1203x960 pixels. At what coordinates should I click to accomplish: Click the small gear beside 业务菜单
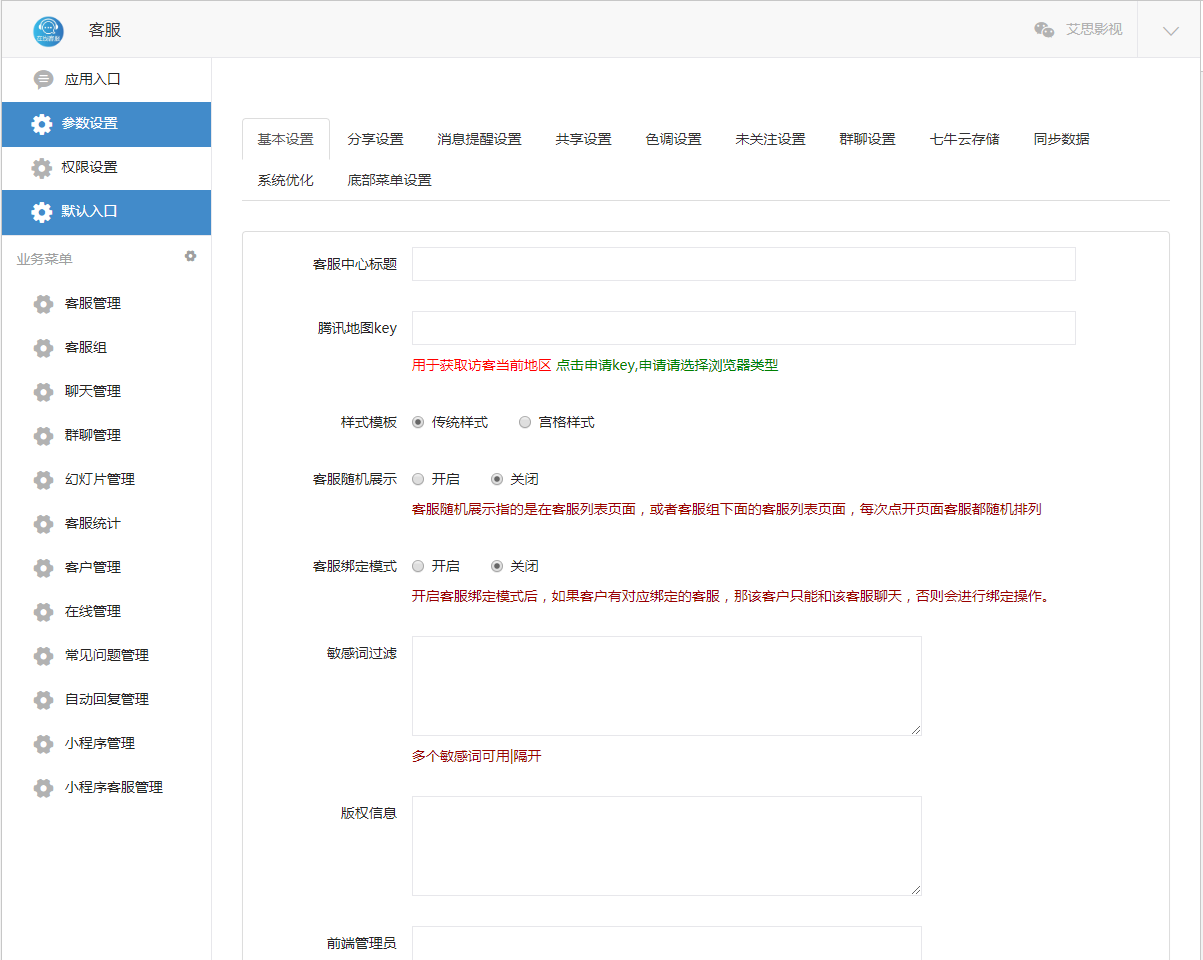[x=190, y=256]
